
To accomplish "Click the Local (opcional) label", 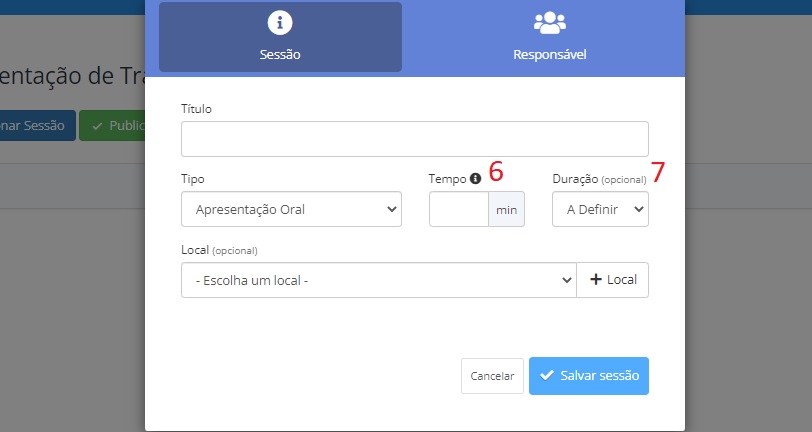I will (x=219, y=250).
